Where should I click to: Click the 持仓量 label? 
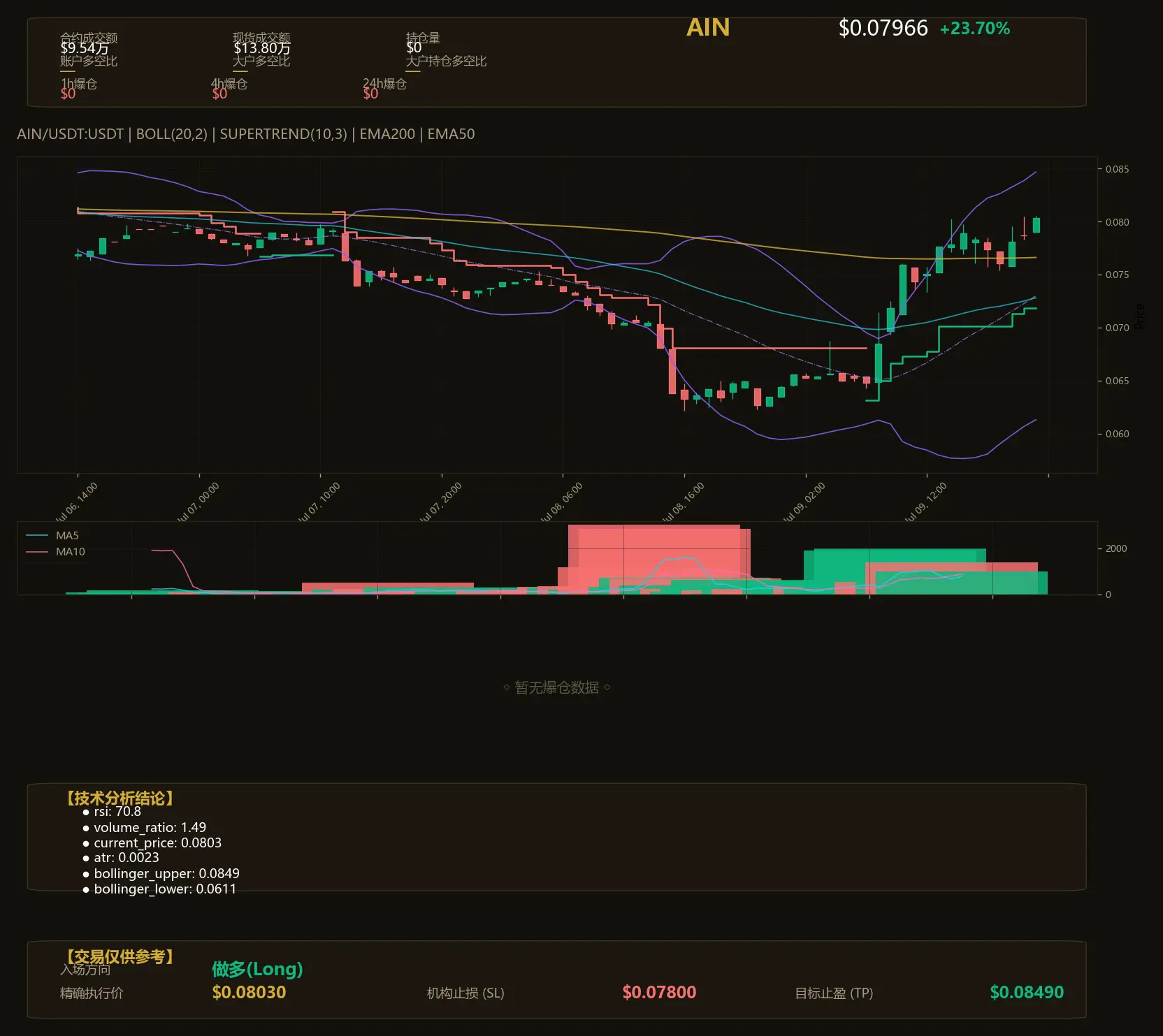[423, 37]
